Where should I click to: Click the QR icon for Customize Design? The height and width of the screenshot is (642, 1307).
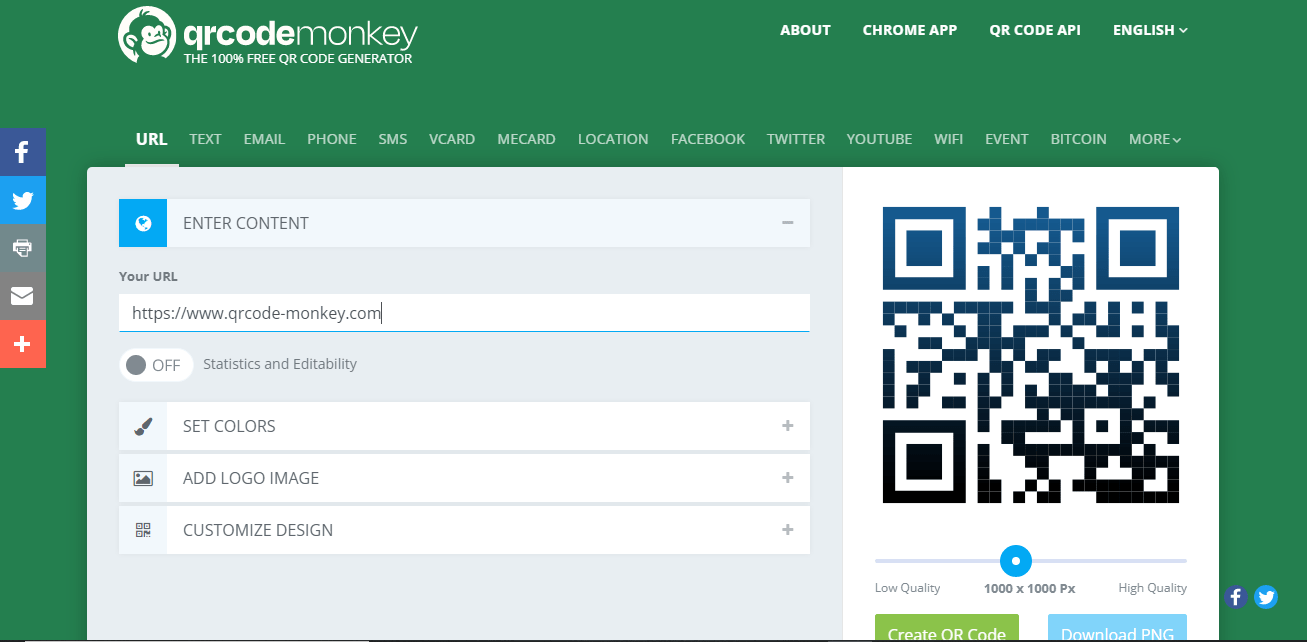point(143,530)
